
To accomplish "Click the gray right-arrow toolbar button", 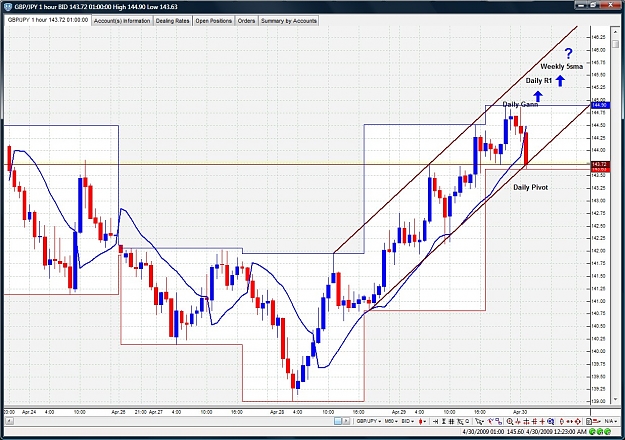I will click(346, 421).
